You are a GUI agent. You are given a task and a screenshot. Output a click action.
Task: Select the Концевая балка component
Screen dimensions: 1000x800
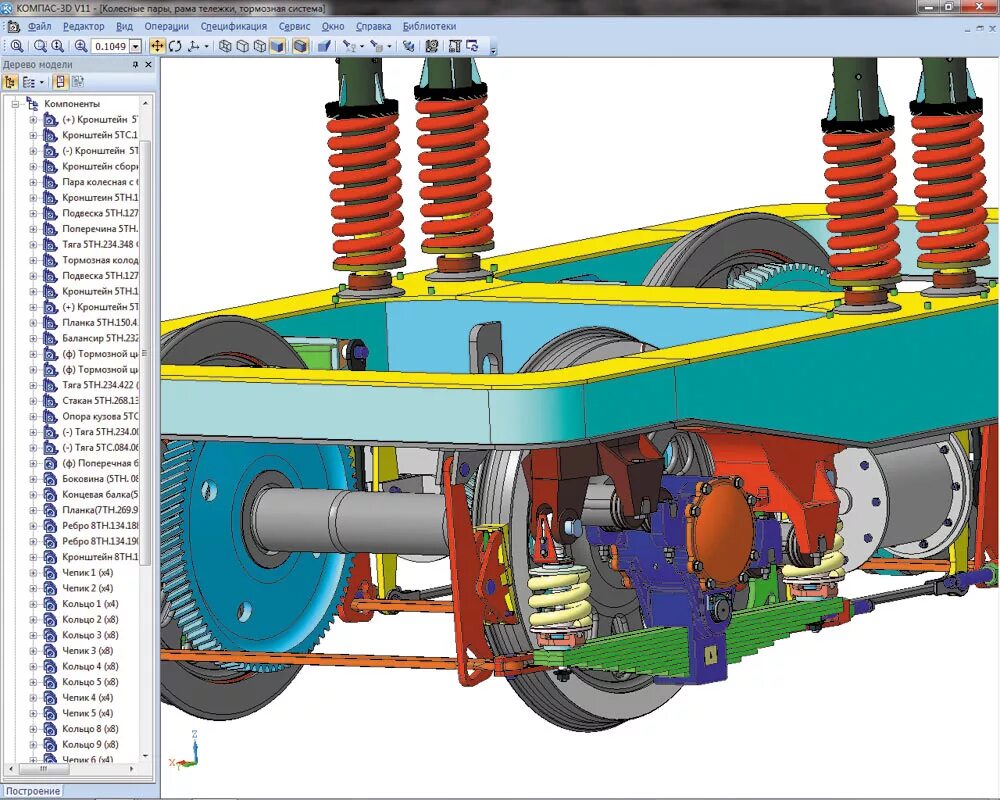100,494
